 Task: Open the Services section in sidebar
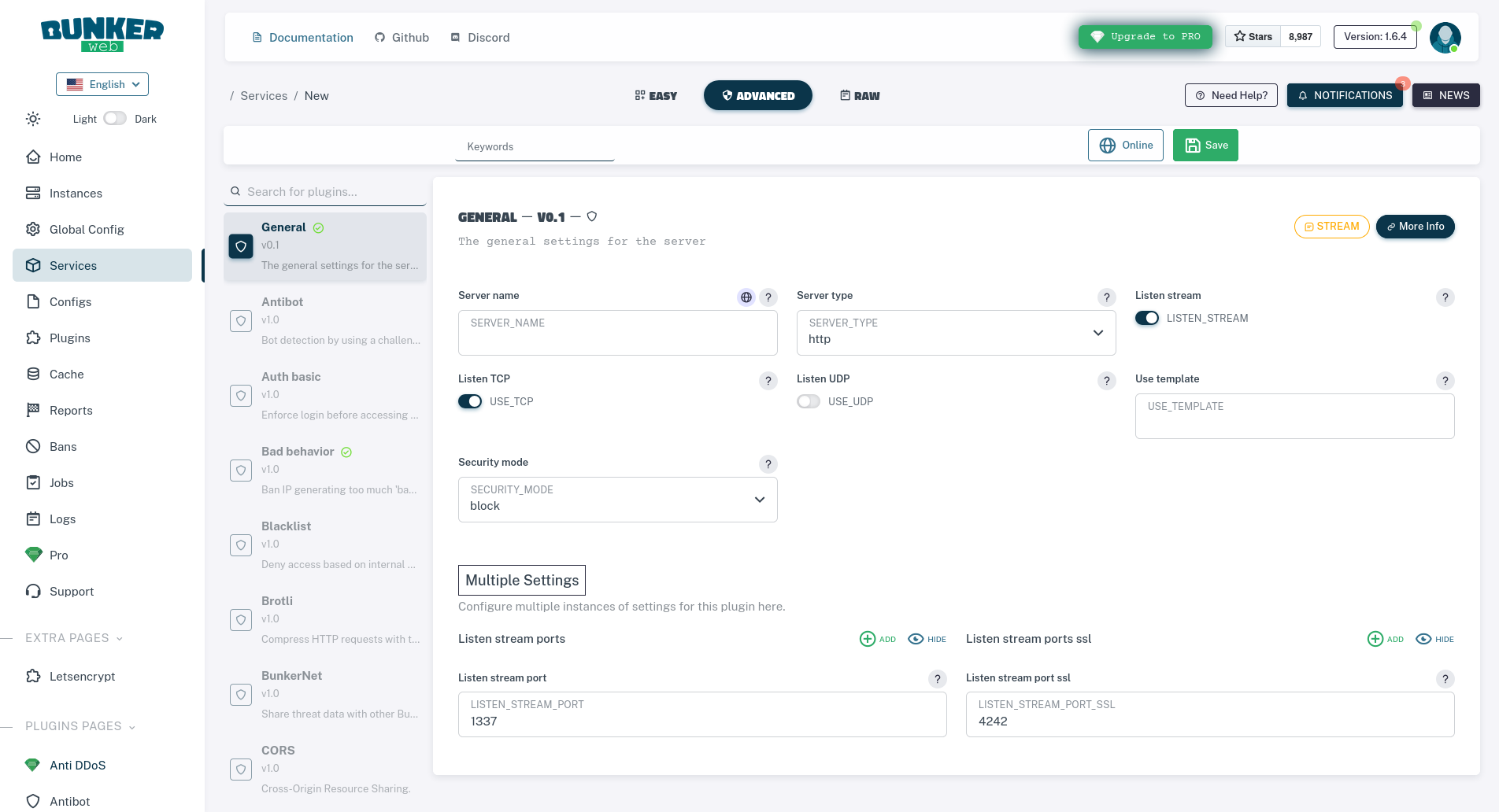(x=73, y=265)
